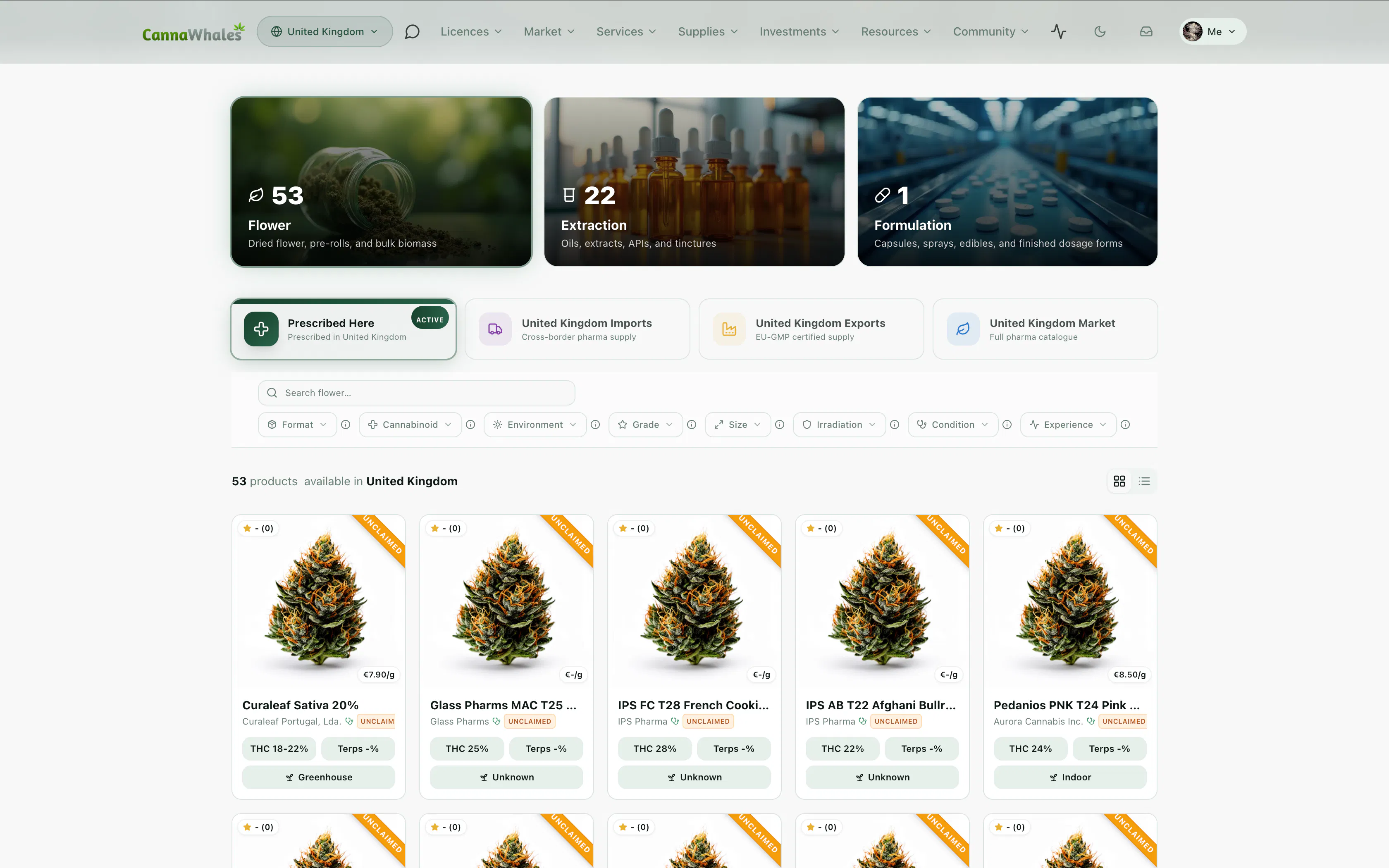Screen dimensions: 1389x868
Task: Open the Curaleaf Sativa 20% product title
Action: (x=300, y=705)
